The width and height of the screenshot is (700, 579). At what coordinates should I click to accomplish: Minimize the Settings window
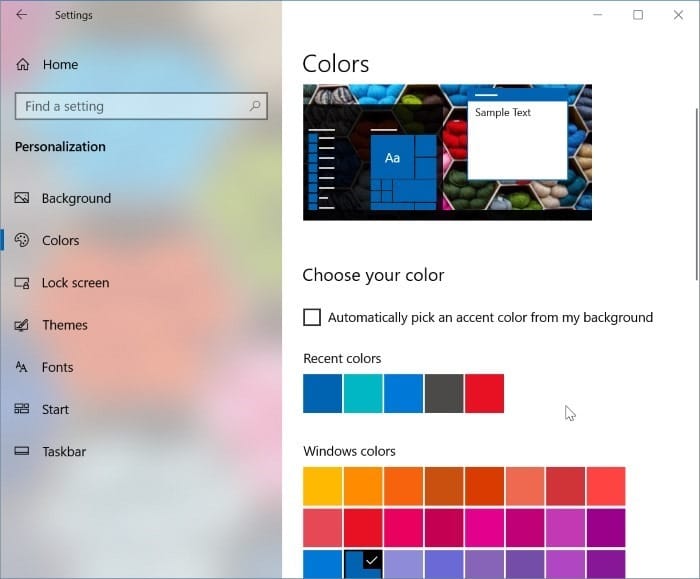click(597, 15)
